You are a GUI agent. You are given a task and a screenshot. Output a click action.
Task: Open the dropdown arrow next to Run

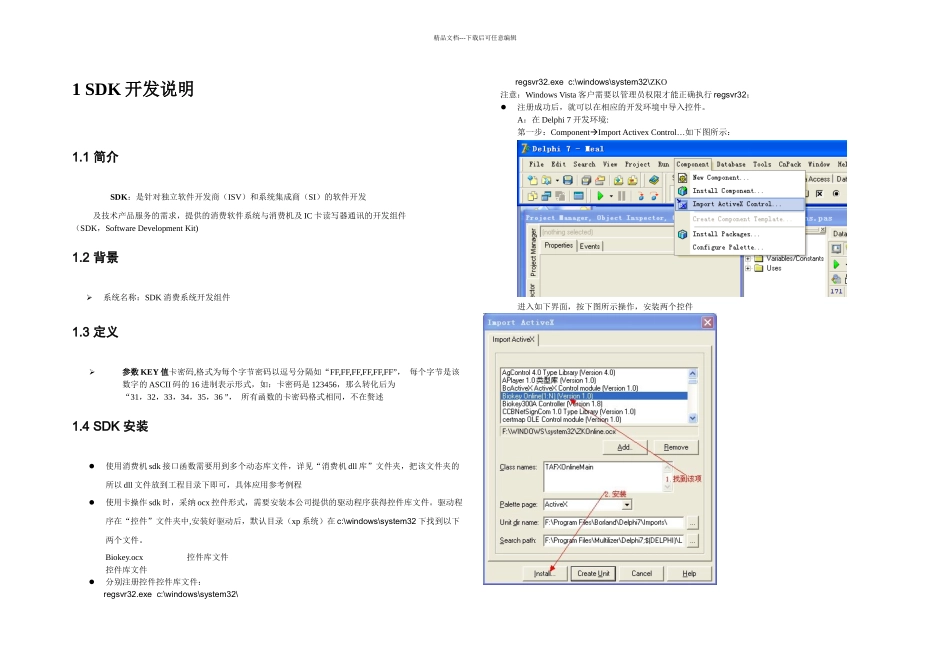[611, 196]
